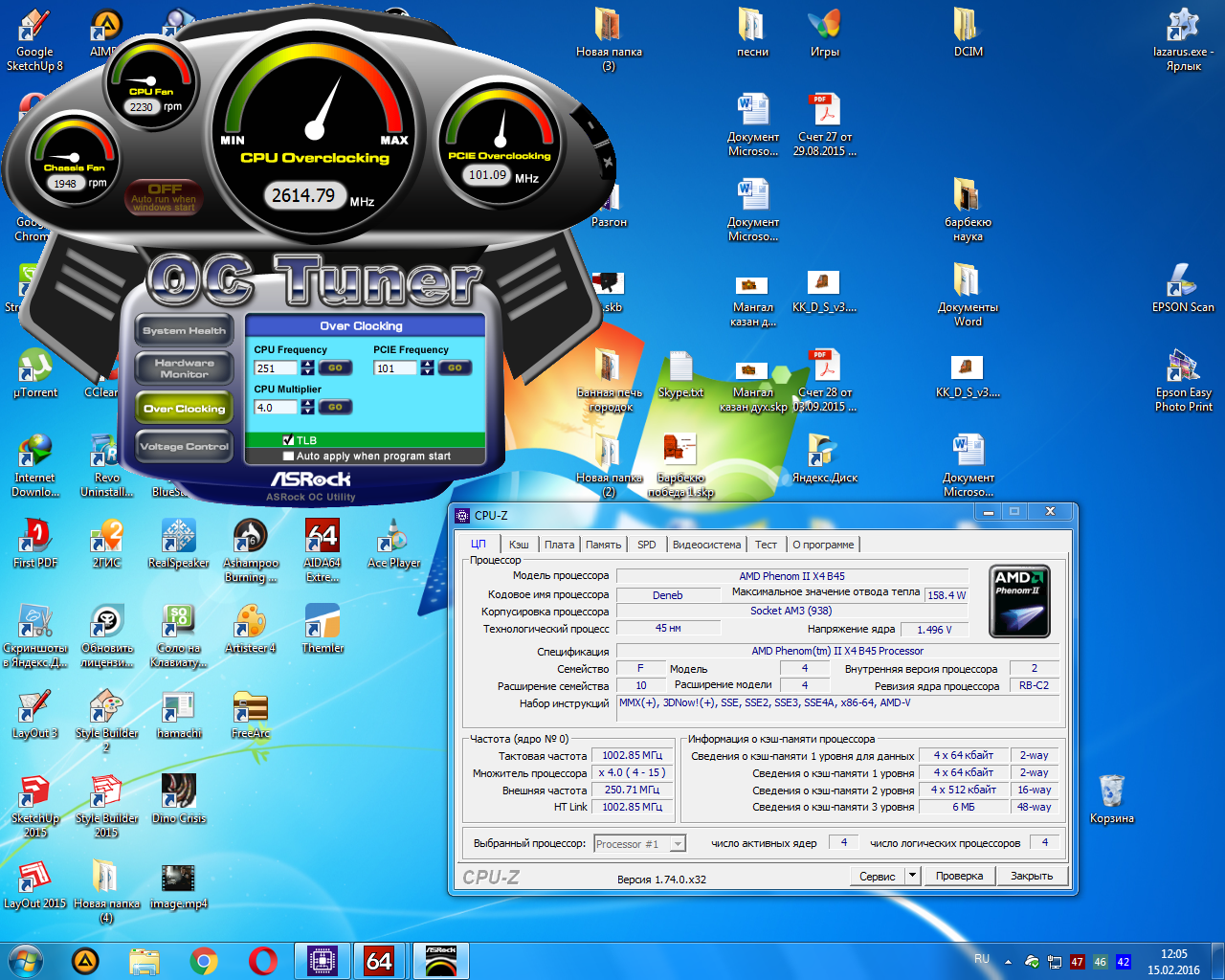Open Opera from the taskbar
The height and width of the screenshot is (980, 1225).
coord(263,961)
